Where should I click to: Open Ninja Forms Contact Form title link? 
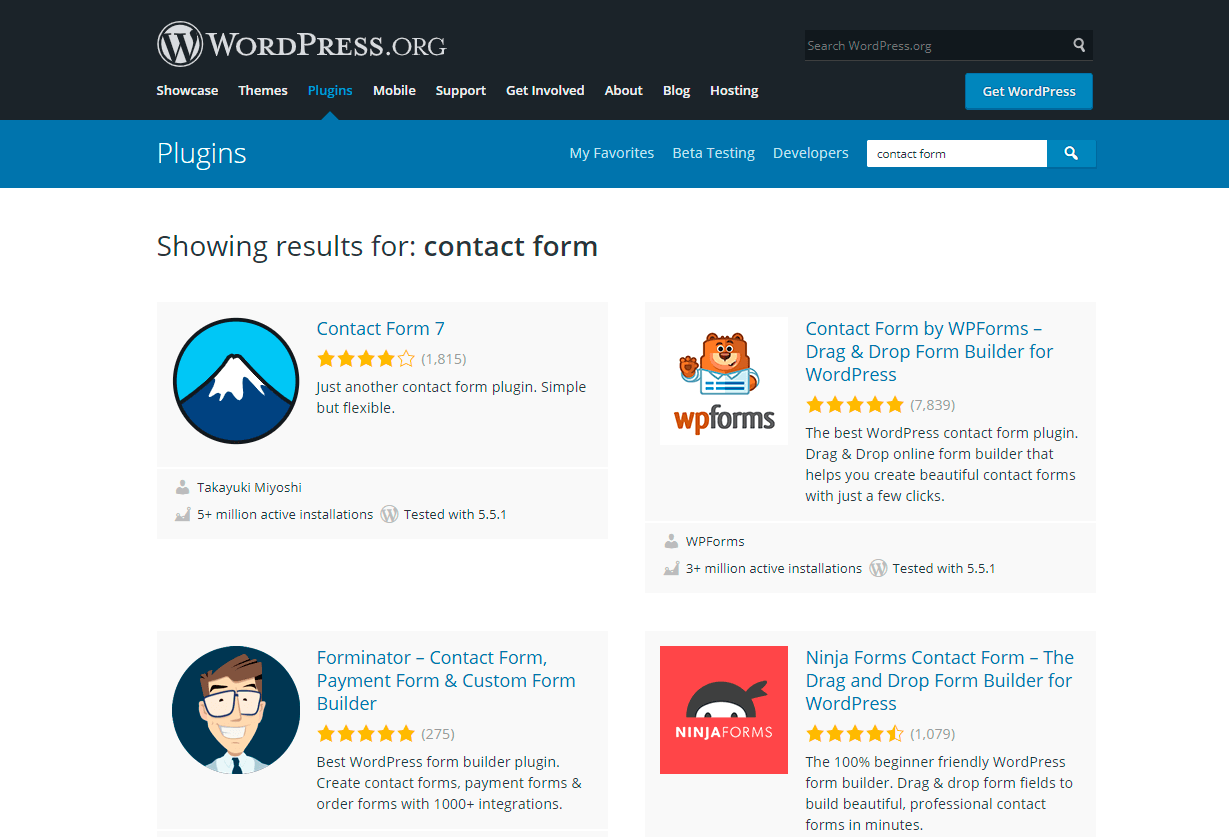(x=940, y=681)
